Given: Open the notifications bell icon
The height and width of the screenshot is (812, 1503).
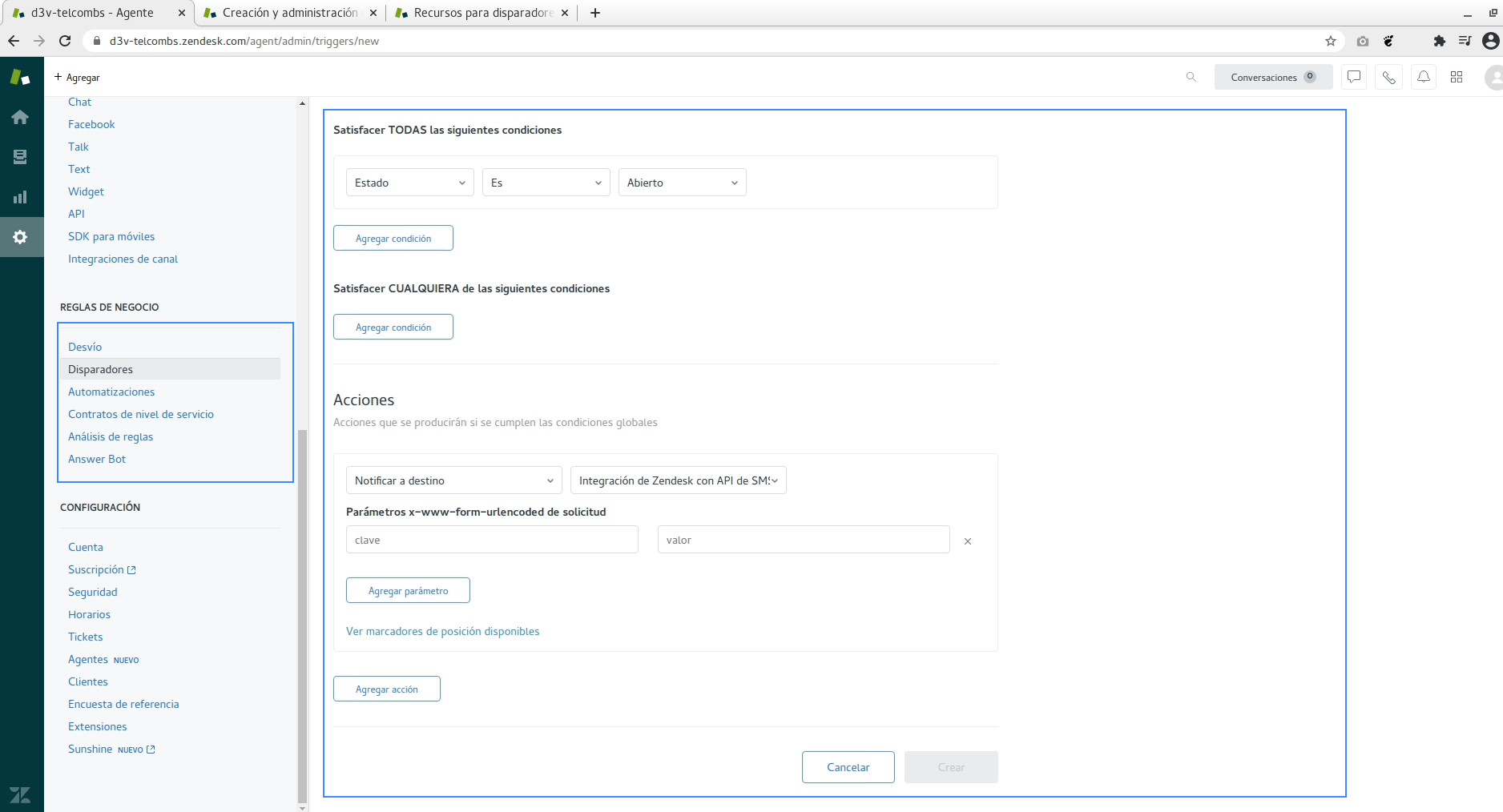Looking at the screenshot, I should pos(1424,77).
